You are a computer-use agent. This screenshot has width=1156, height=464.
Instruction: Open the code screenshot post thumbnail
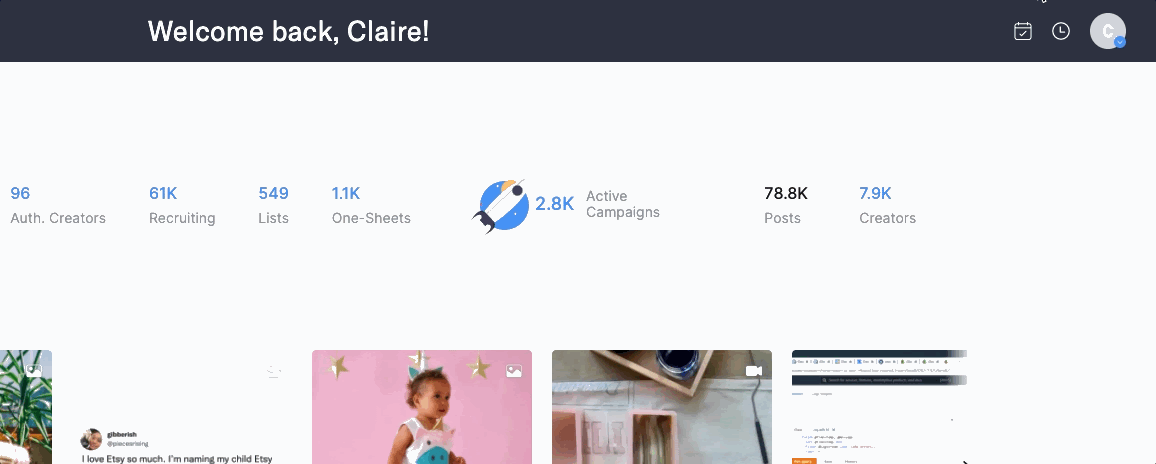coord(880,407)
